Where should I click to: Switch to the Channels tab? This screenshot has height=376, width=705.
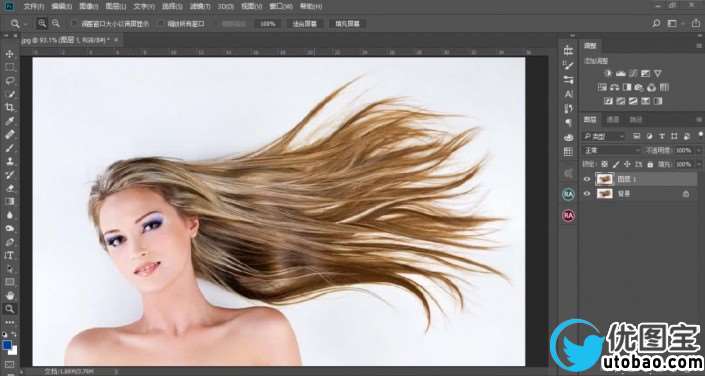(613, 120)
